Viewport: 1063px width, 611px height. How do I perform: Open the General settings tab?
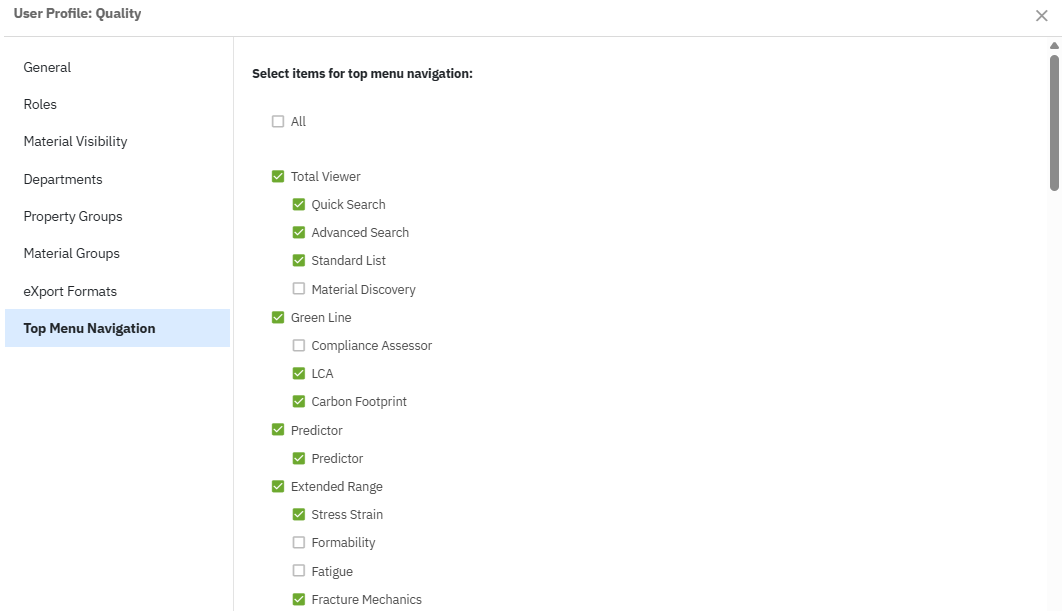coord(47,68)
